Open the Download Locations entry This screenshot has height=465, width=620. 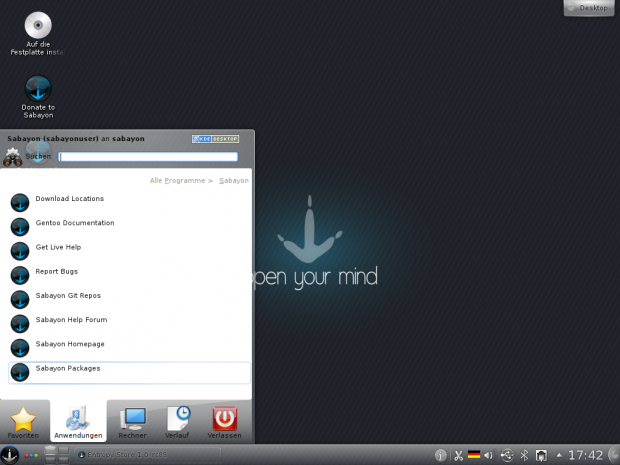pyautogui.click(x=69, y=199)
